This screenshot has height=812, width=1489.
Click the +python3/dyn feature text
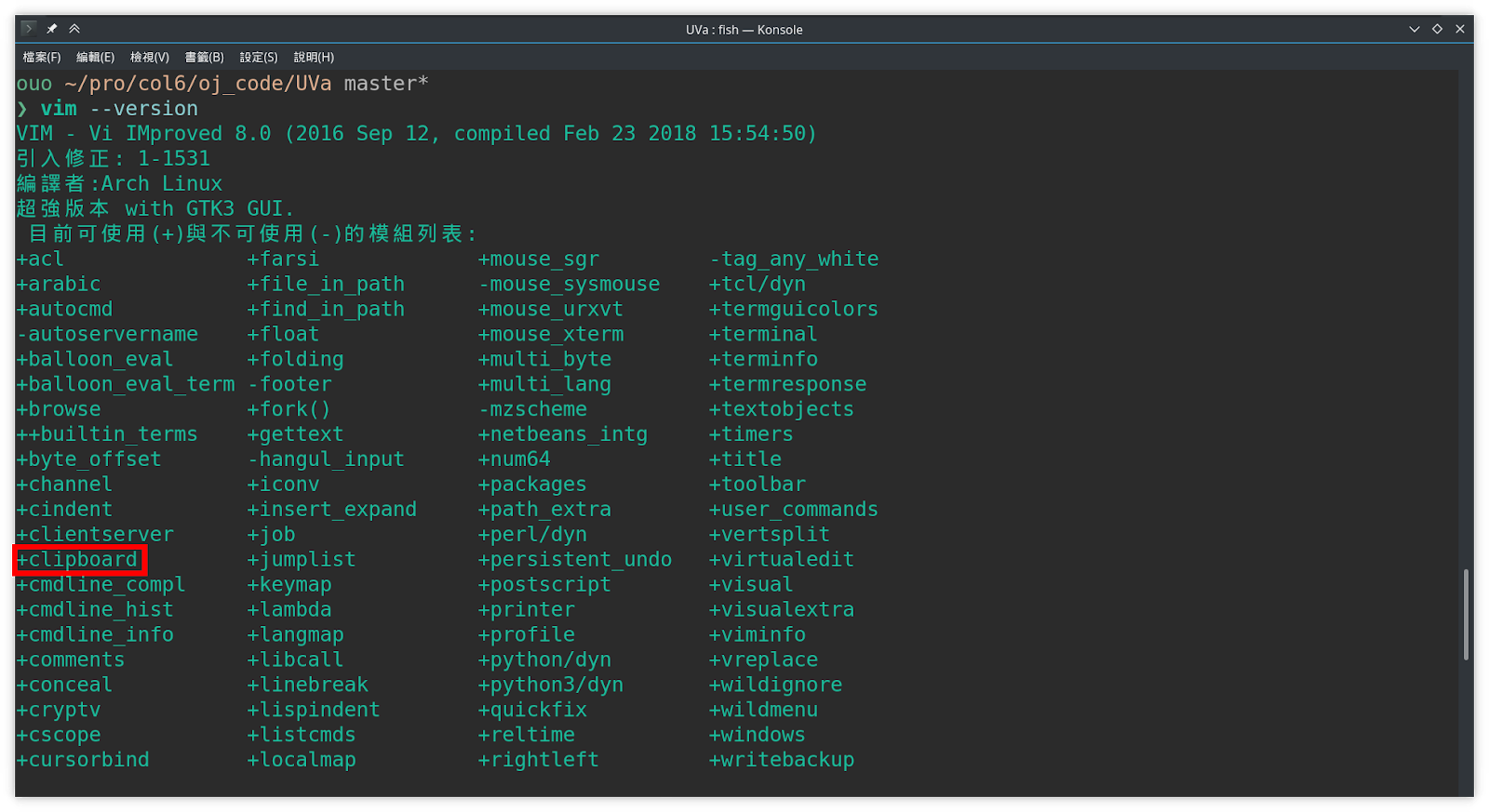pos(551,686)
